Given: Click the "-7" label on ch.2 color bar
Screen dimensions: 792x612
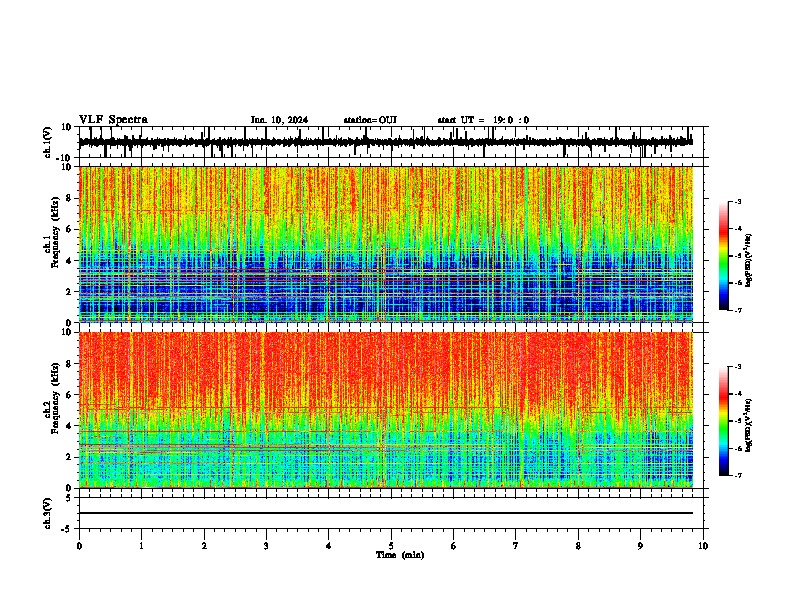Looking at the screenshot, I should coord(738,475).
